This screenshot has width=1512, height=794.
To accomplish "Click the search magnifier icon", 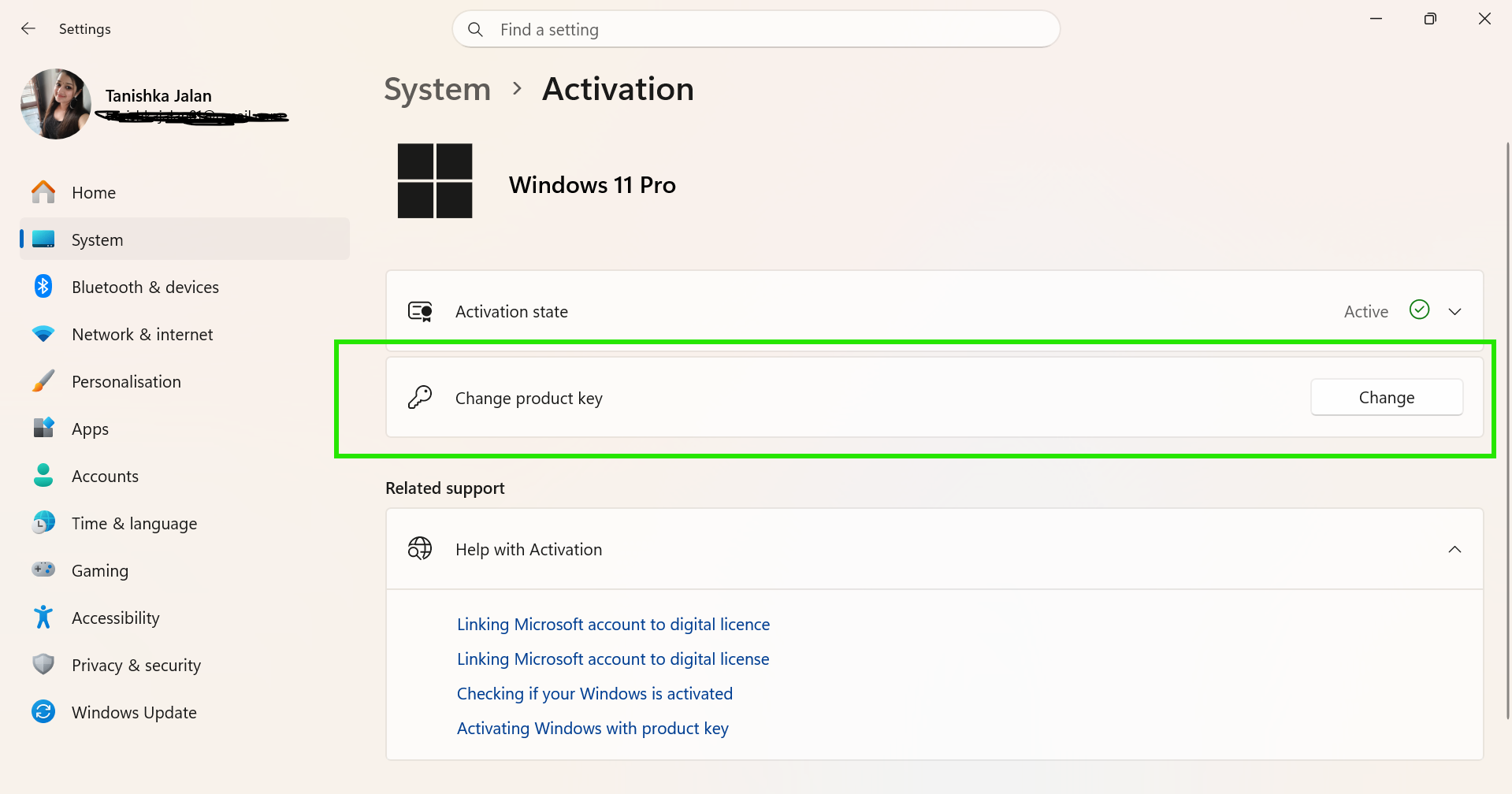I will pyautogui.click(x=475, y=30).
